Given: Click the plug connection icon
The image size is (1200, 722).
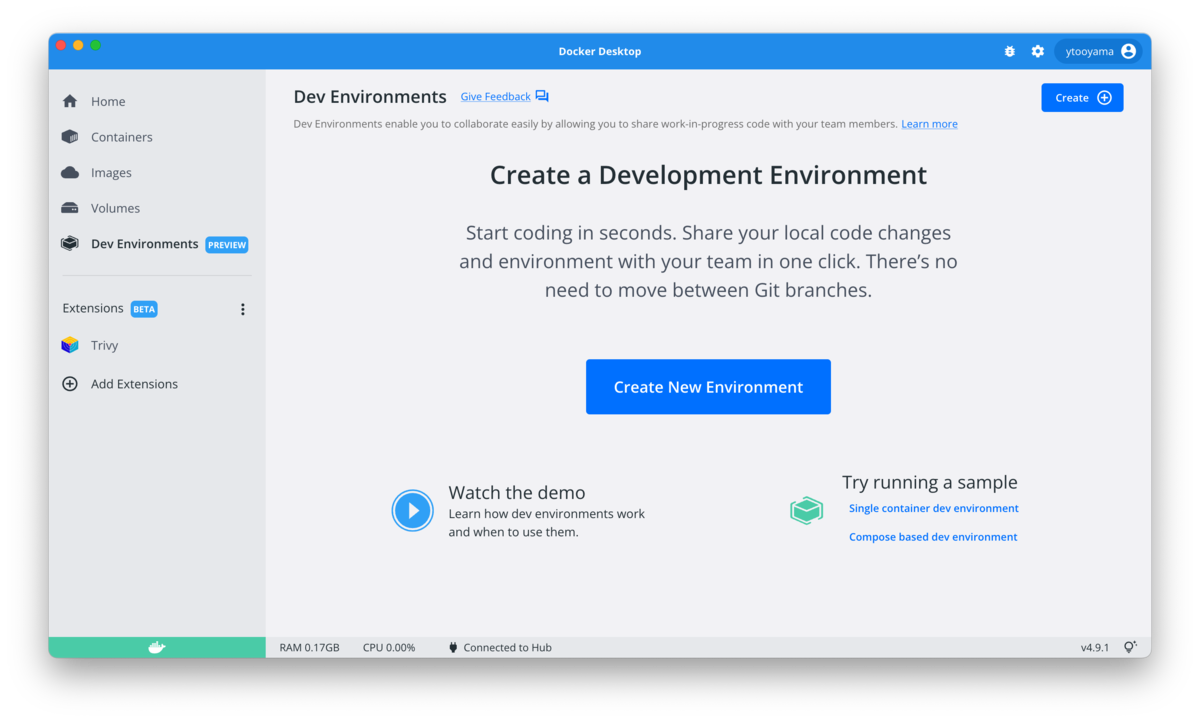Looking at the screenshot, I should point(453,648).
